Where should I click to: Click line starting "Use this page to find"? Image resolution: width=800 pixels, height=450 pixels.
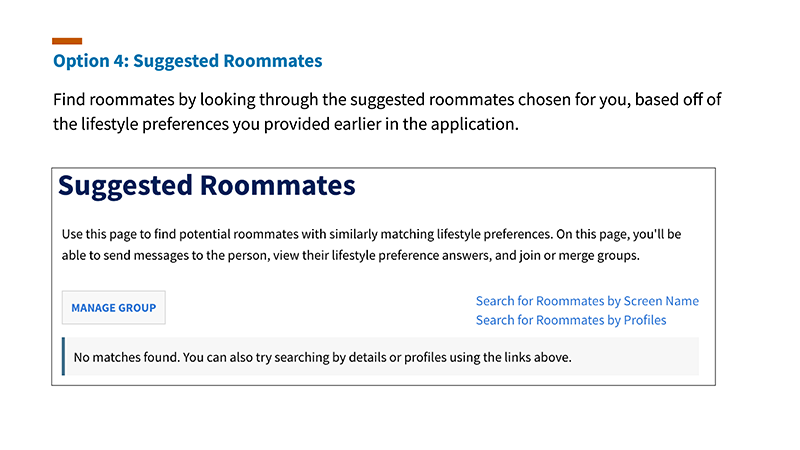pyautogui.click(x=371, y=234)
